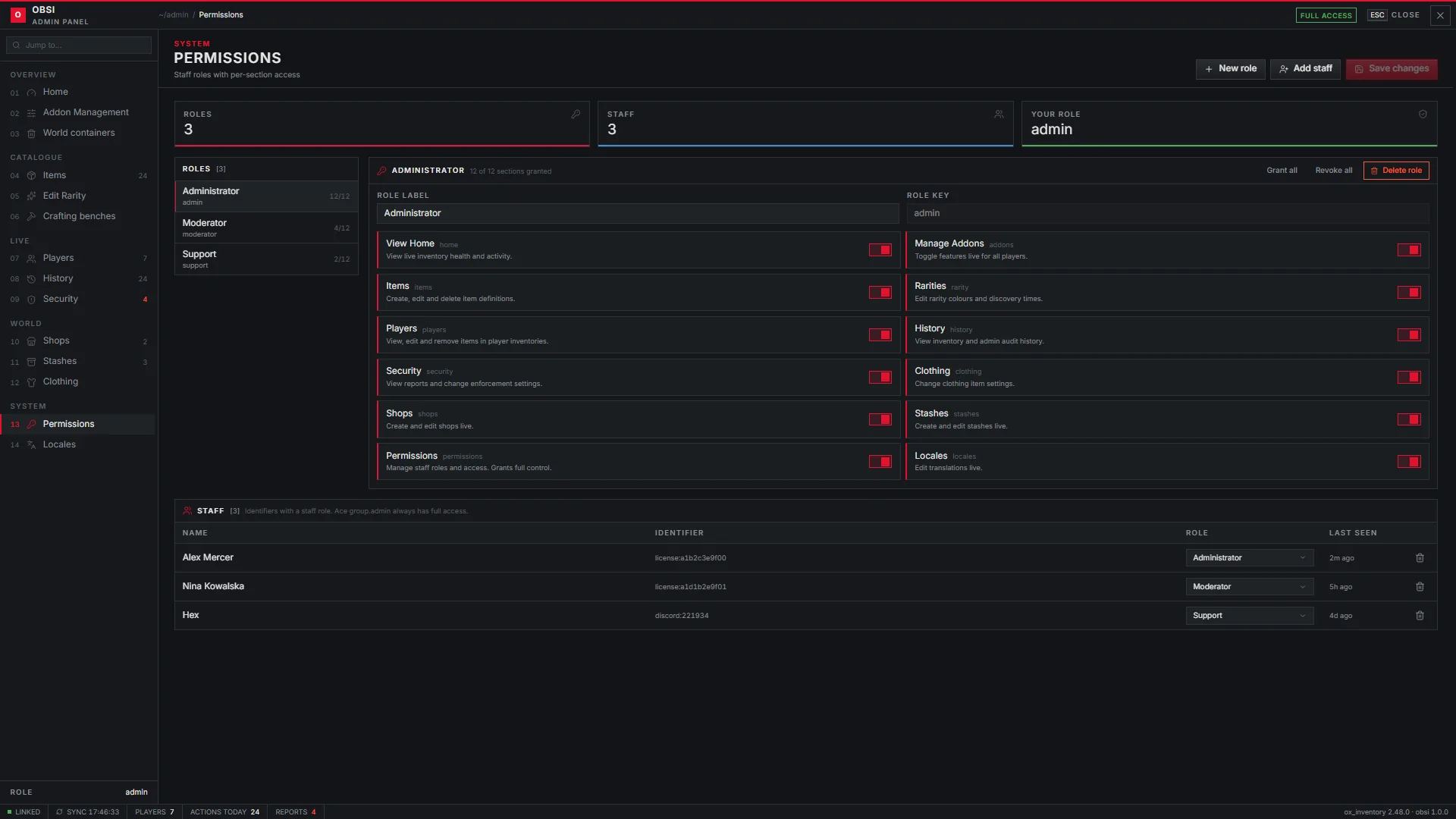The width and height of the screenshot is (1456, 819).
Task: Click the Role label input field
Action: click(638, 214)
